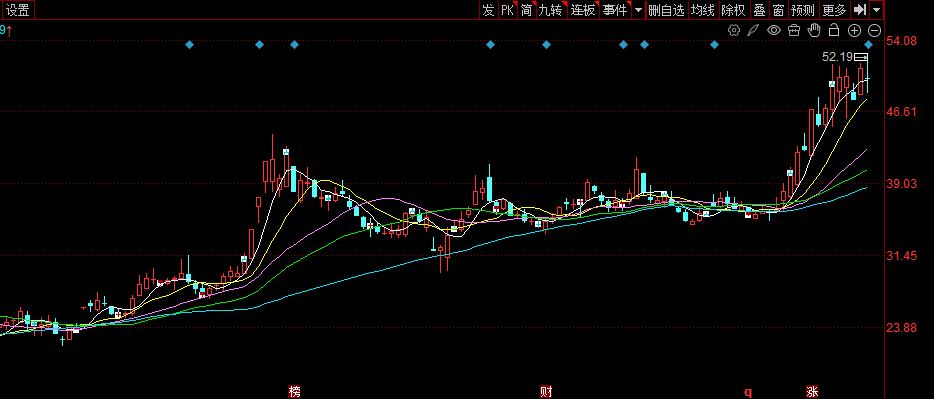This screenshot has height=399, width=934.
Task: Toggle the eye visibility icon
Action: (774, 30)
